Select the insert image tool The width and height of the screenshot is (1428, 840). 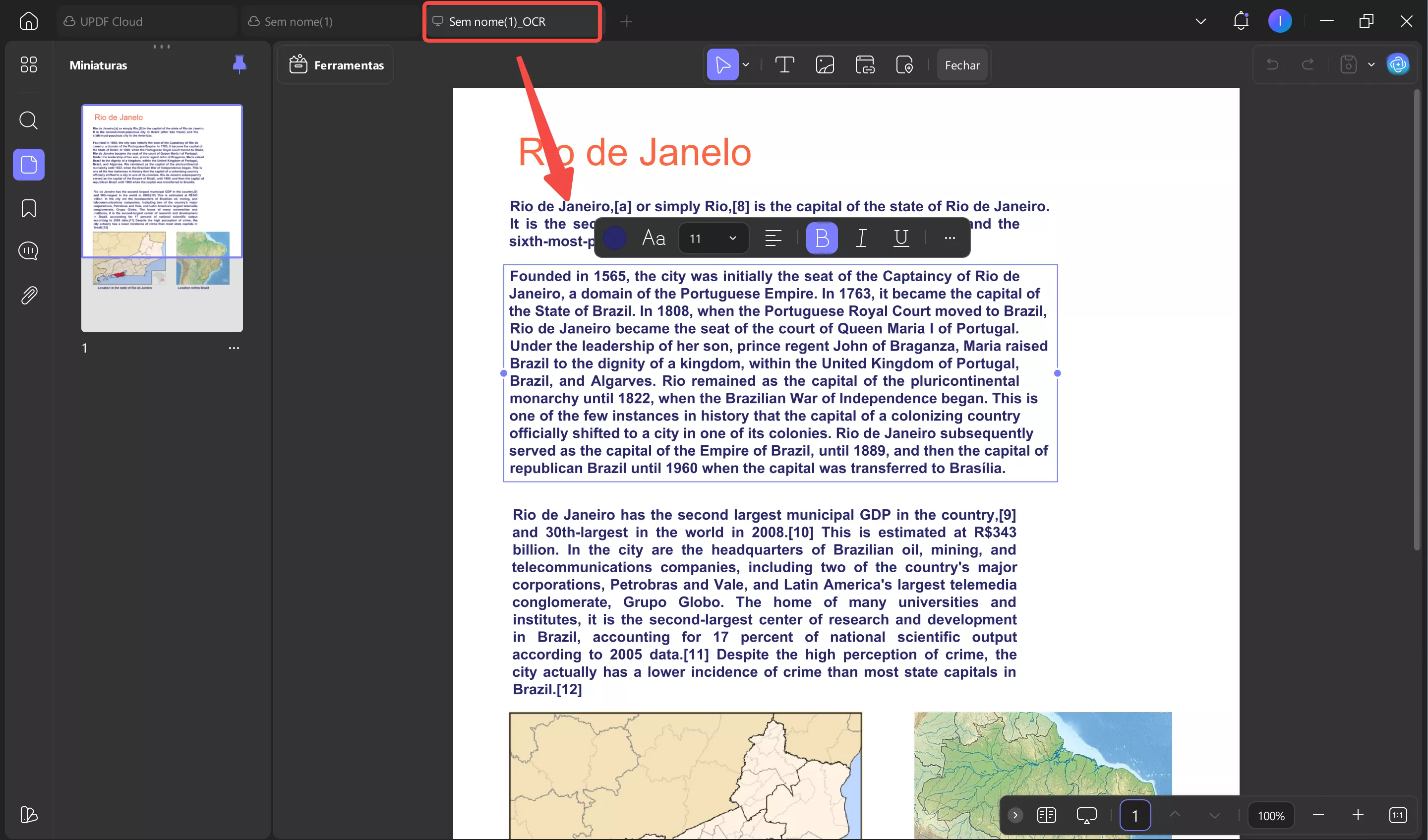click(825, 64)
